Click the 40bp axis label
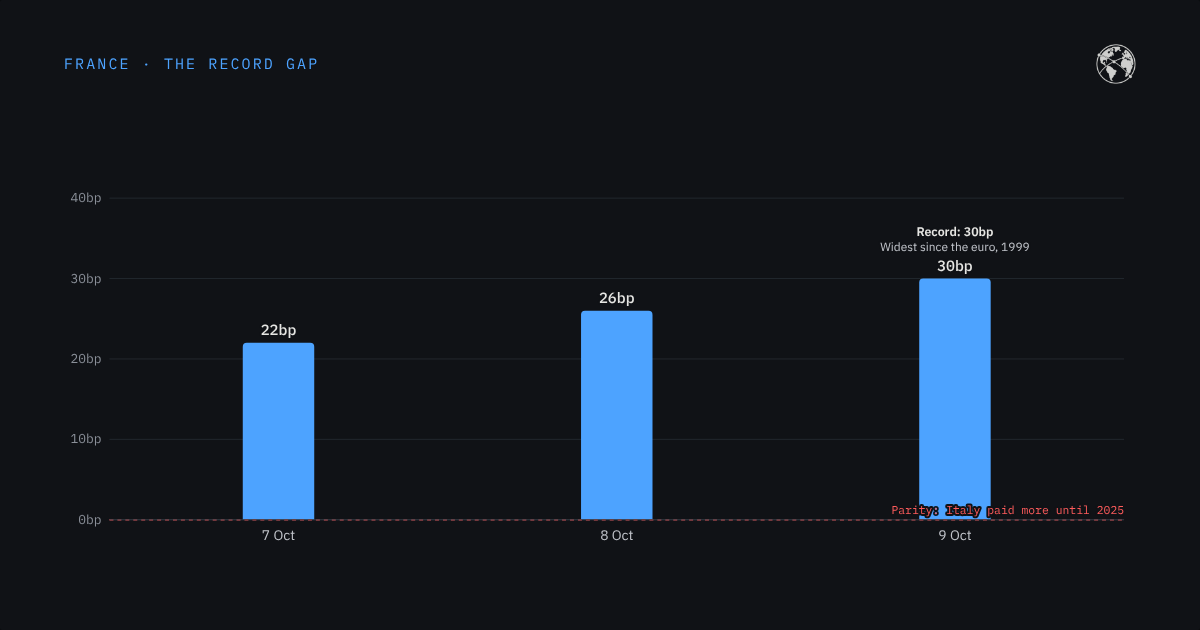 (x=86, y=198)
